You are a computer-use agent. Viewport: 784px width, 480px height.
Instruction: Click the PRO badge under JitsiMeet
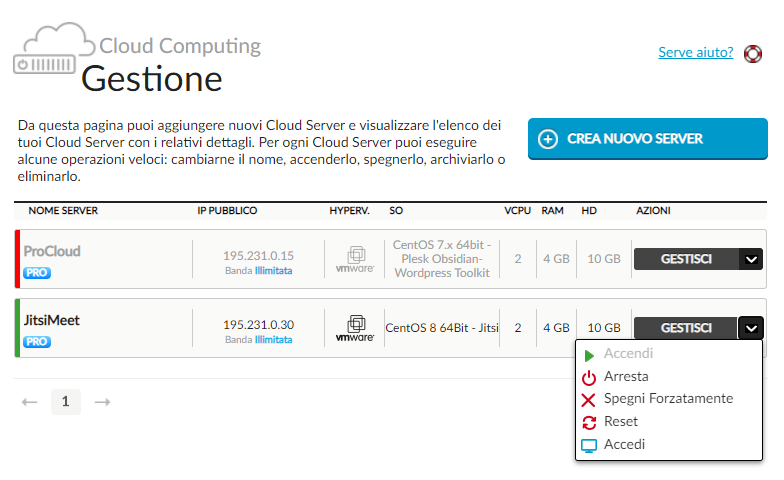(37, 342)
